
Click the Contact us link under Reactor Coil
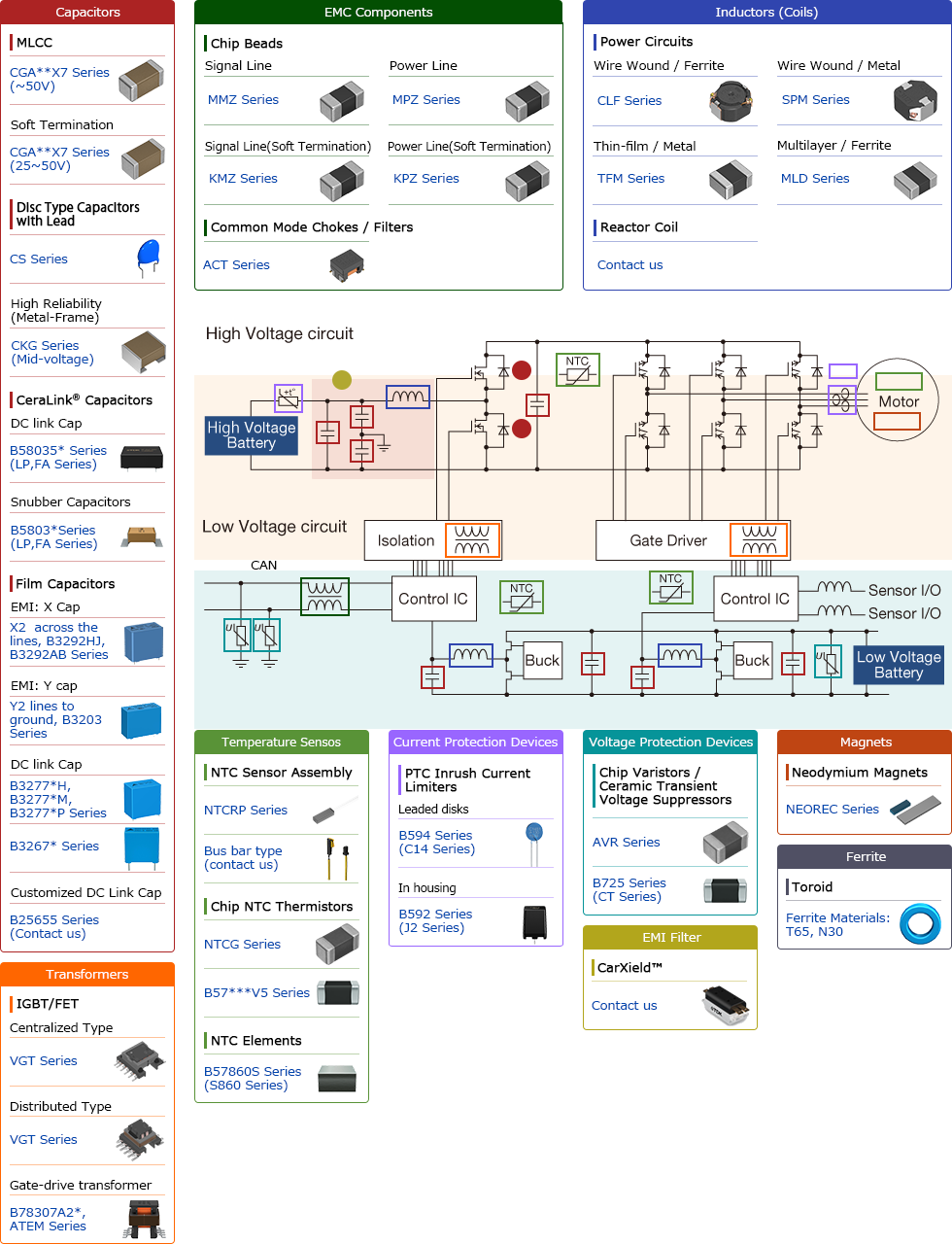click(x=629, y=264)
